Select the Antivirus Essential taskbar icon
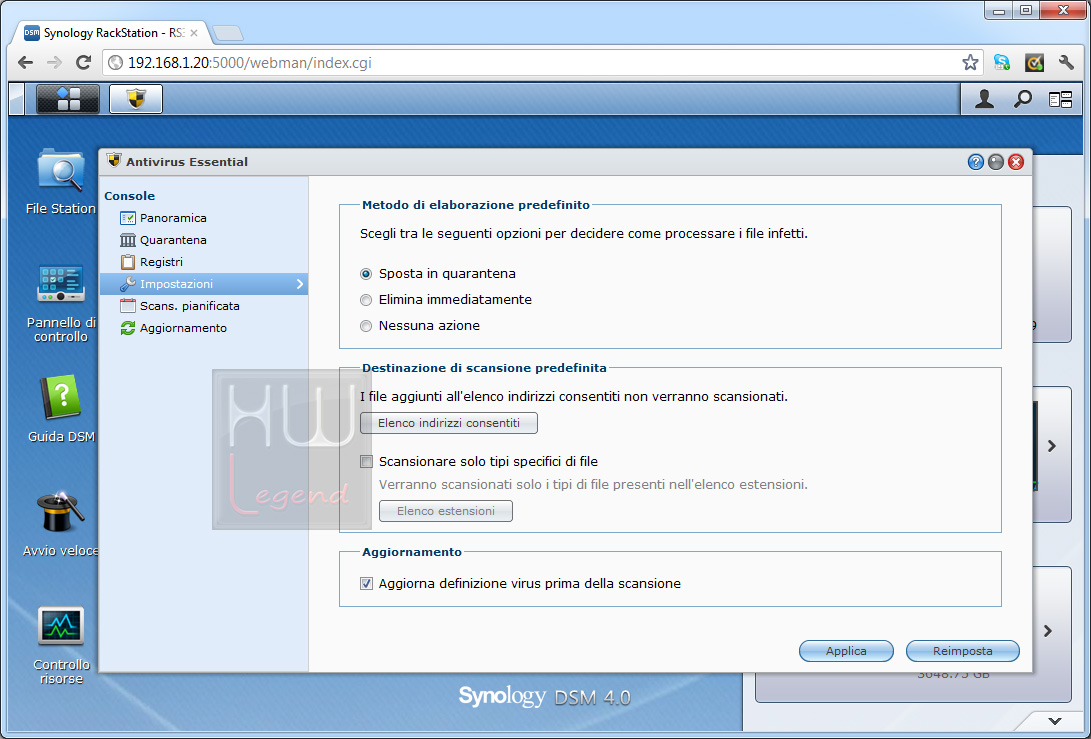1091x739 pixels. click(136, 99)
